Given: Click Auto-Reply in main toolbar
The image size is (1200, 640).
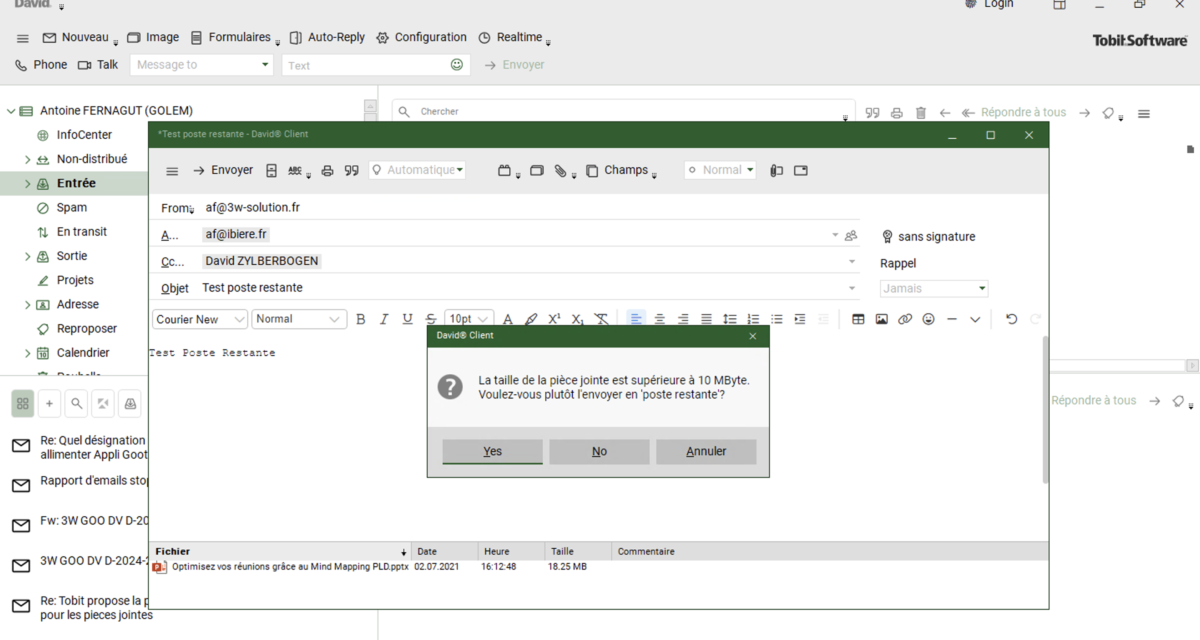Looking at the screenshot, I should (327, 38).
